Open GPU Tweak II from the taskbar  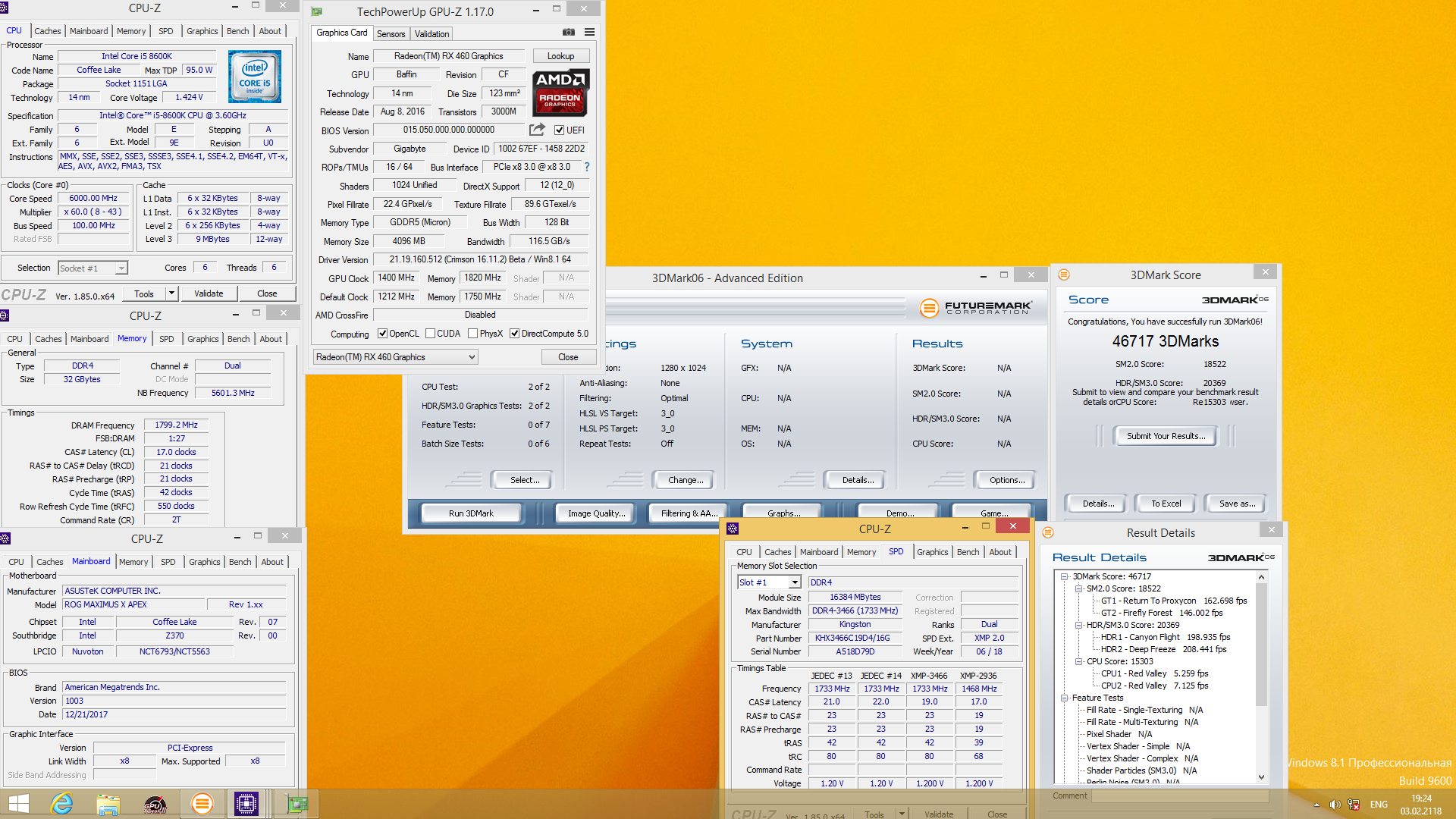155,804
